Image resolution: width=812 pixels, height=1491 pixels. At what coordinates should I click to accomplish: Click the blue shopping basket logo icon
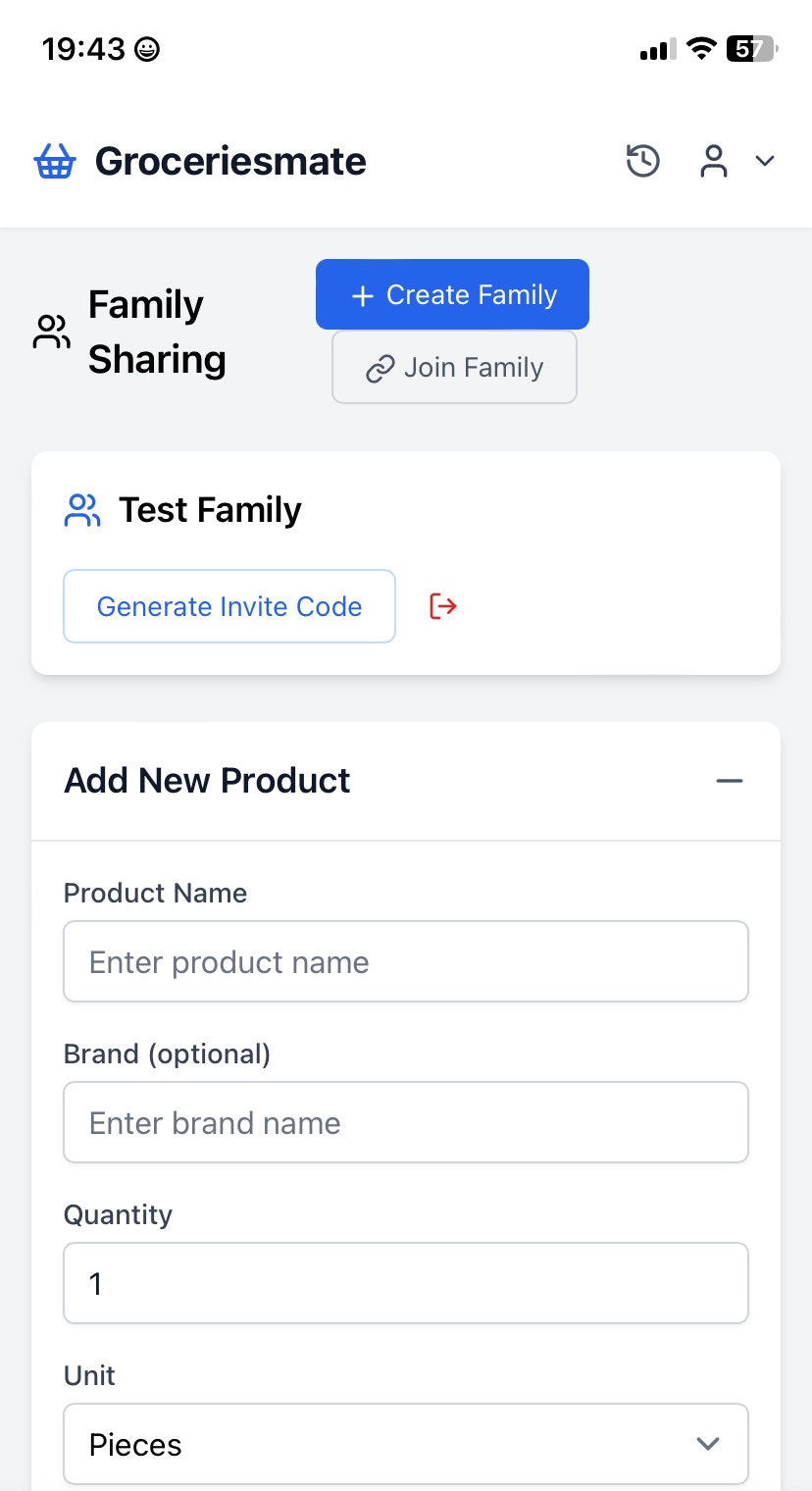pyautogui.click(x=55, y=161)
